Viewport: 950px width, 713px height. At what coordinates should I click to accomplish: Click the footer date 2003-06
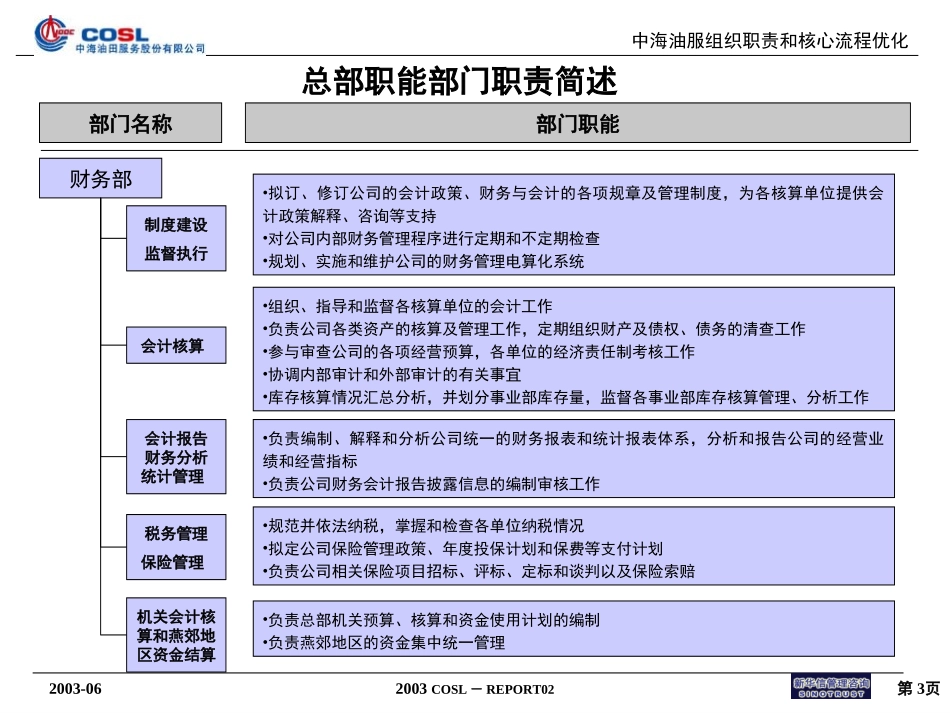pyautogui.click(x=75, y=689)
